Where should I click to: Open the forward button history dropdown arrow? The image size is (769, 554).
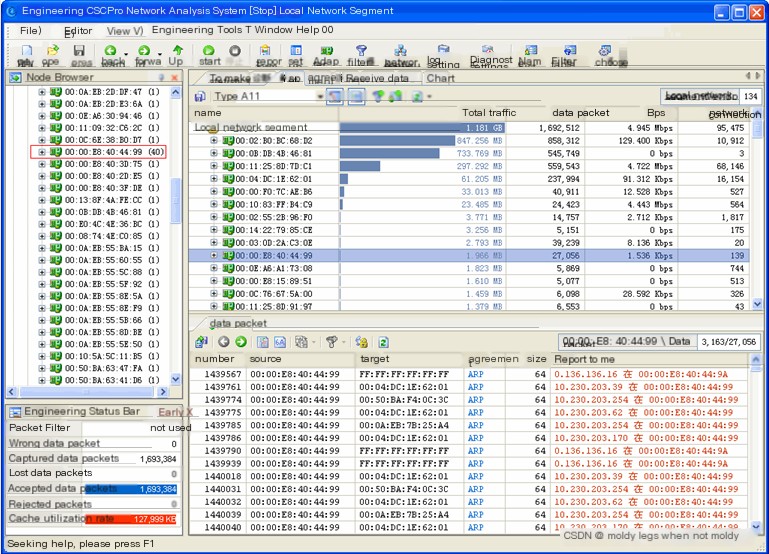(160, 53)
